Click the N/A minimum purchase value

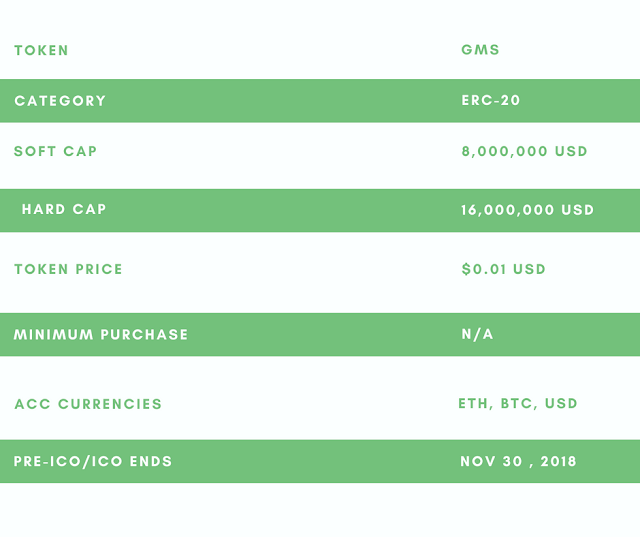(x=477, y=335)
